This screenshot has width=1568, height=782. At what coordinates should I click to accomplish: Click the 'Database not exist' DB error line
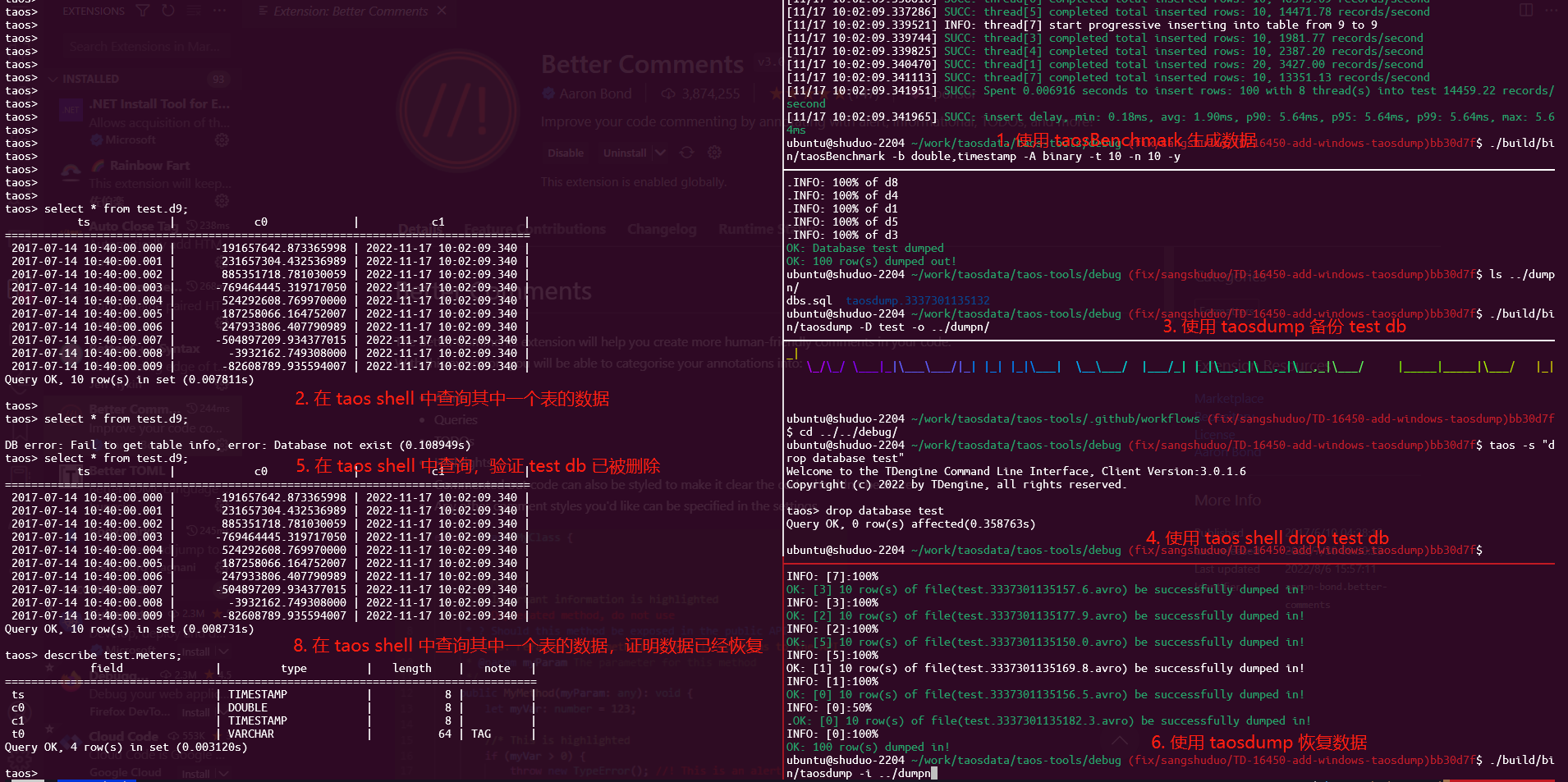click(238, 446)
